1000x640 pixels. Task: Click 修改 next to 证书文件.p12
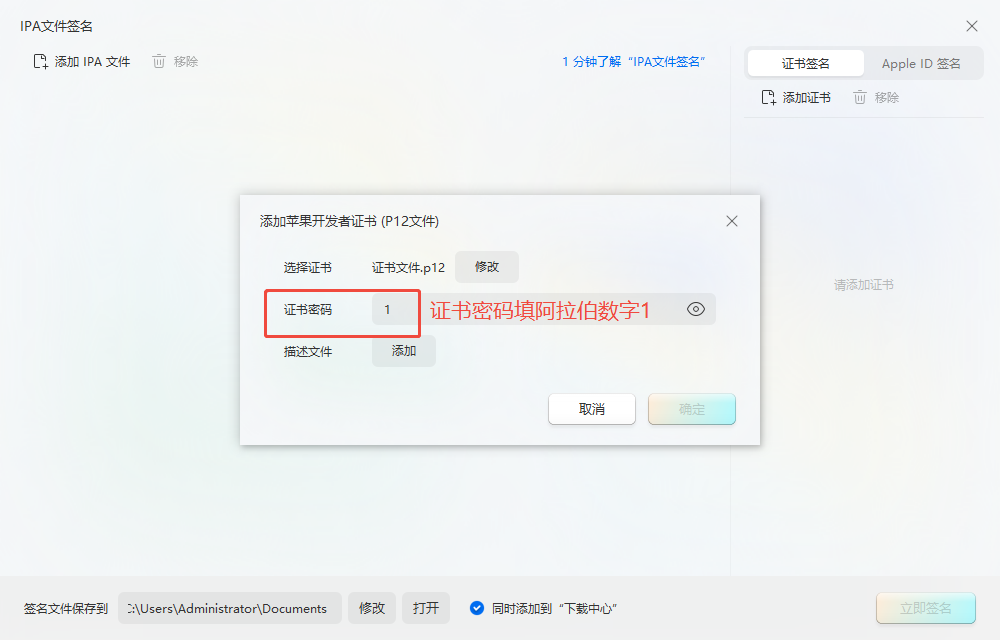coord(487,267)
